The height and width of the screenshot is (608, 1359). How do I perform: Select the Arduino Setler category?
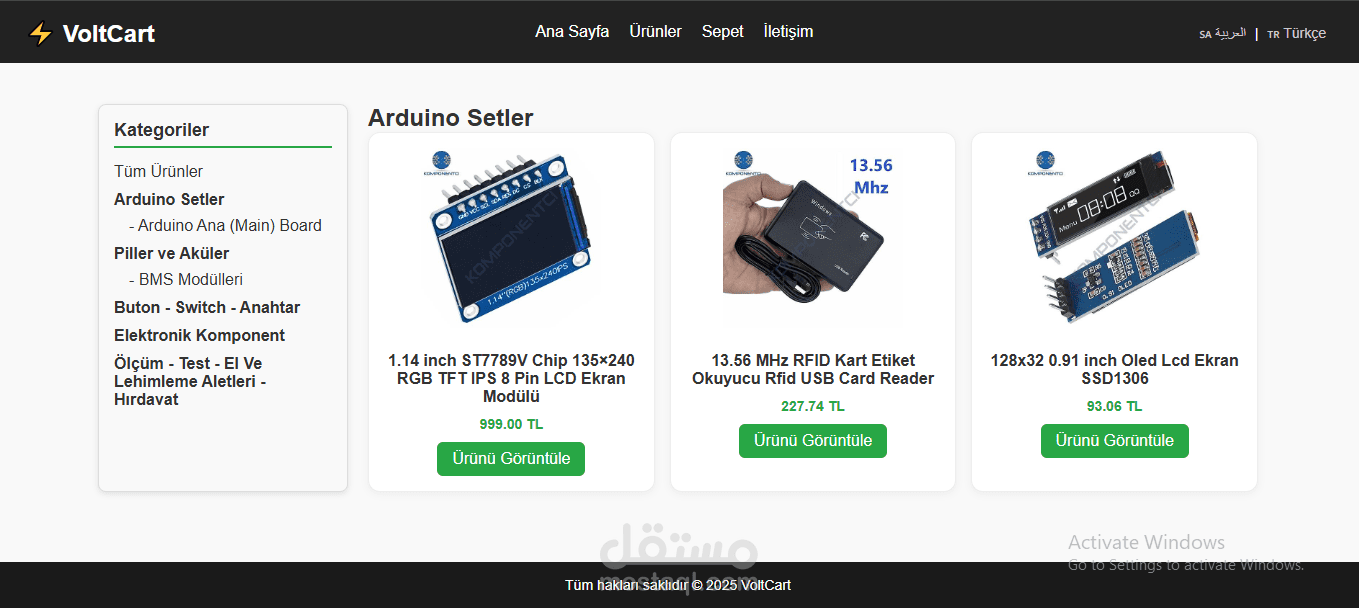click(169, 199)
